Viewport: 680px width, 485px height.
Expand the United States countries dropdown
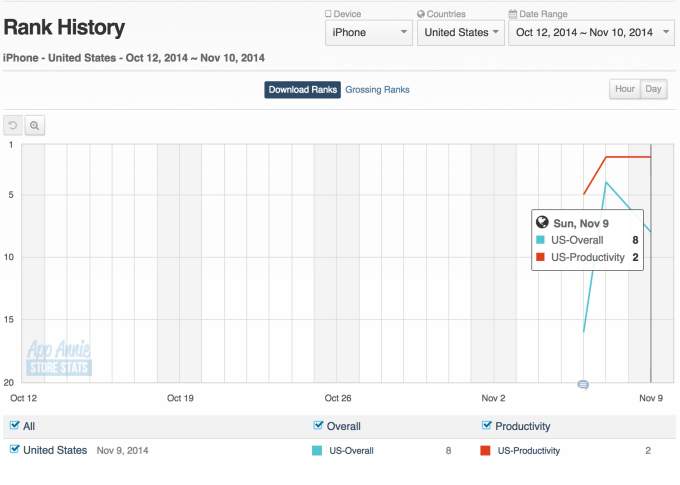point(459,33)
